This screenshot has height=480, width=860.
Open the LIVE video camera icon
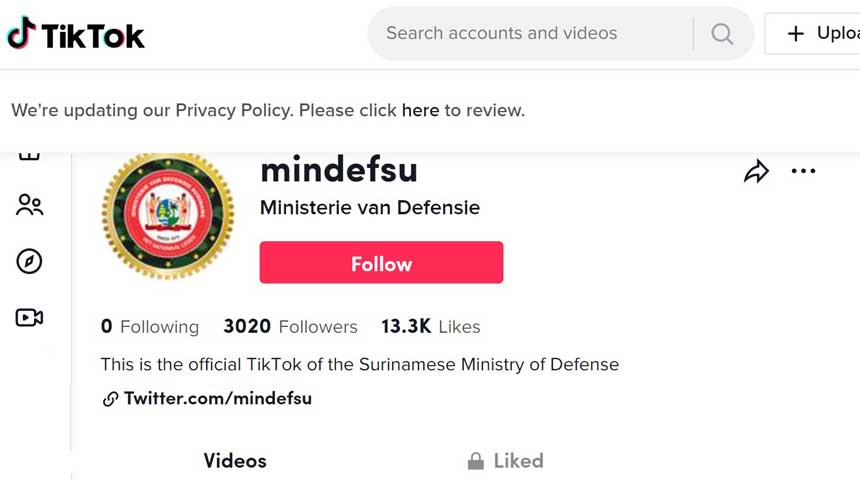click(x=29, y=318)
